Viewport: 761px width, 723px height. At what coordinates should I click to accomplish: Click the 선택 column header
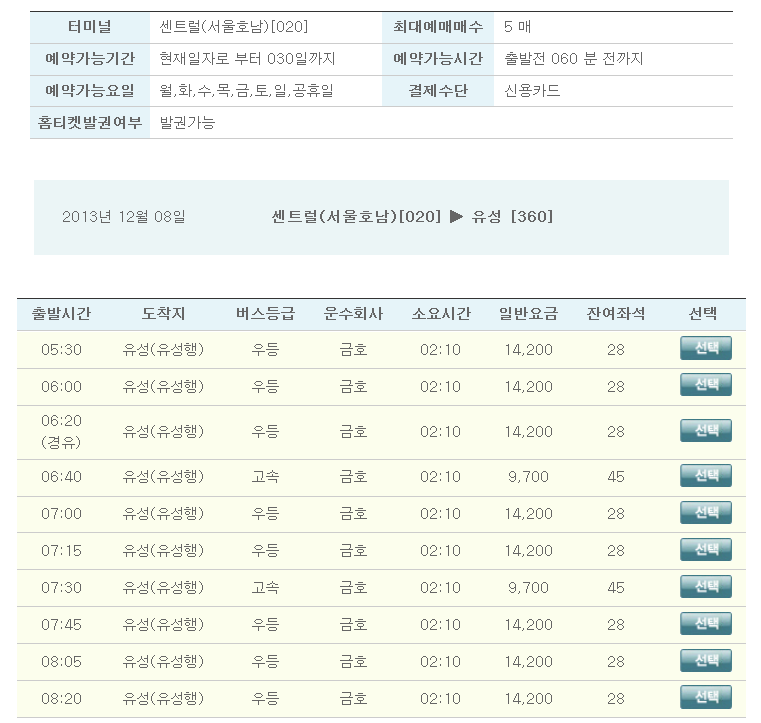[x=703, y=314]
